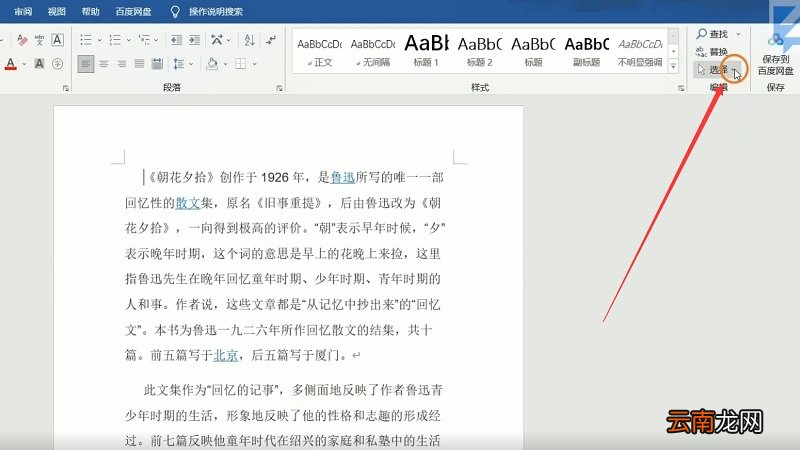Toggle align right

(121, 64)
